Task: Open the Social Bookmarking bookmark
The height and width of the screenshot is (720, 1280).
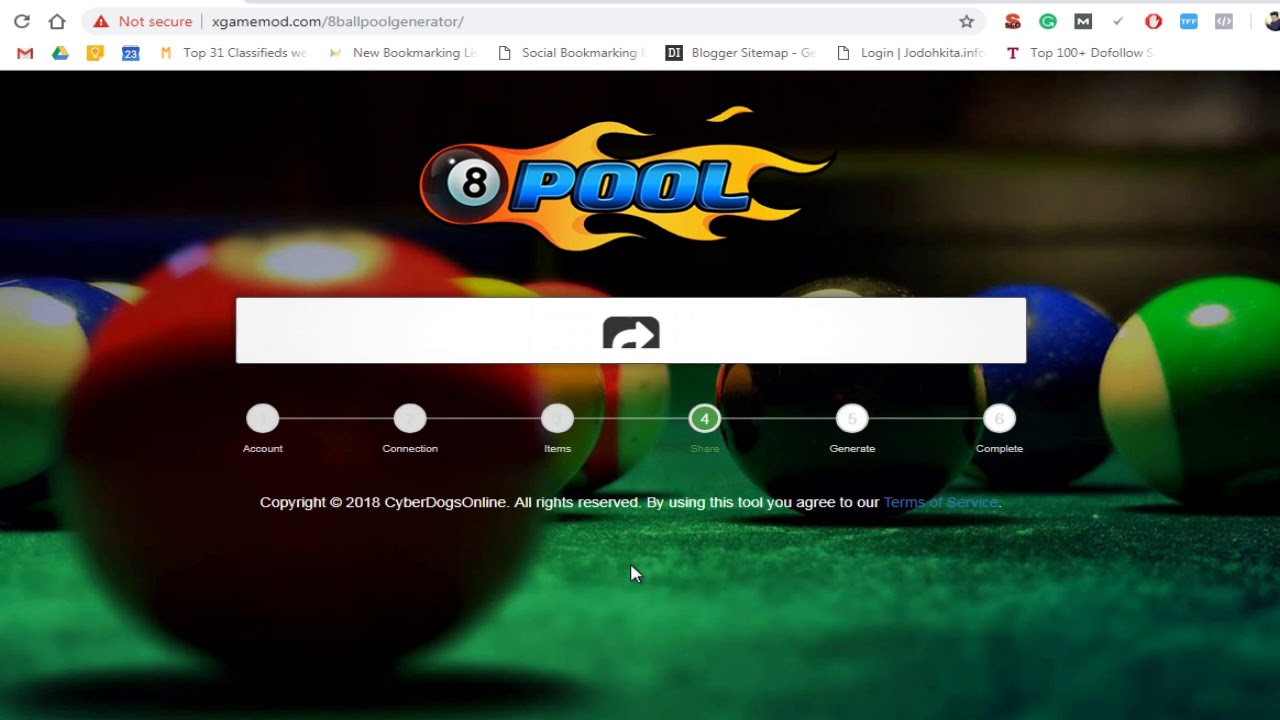Action: (x=572, y=53)
